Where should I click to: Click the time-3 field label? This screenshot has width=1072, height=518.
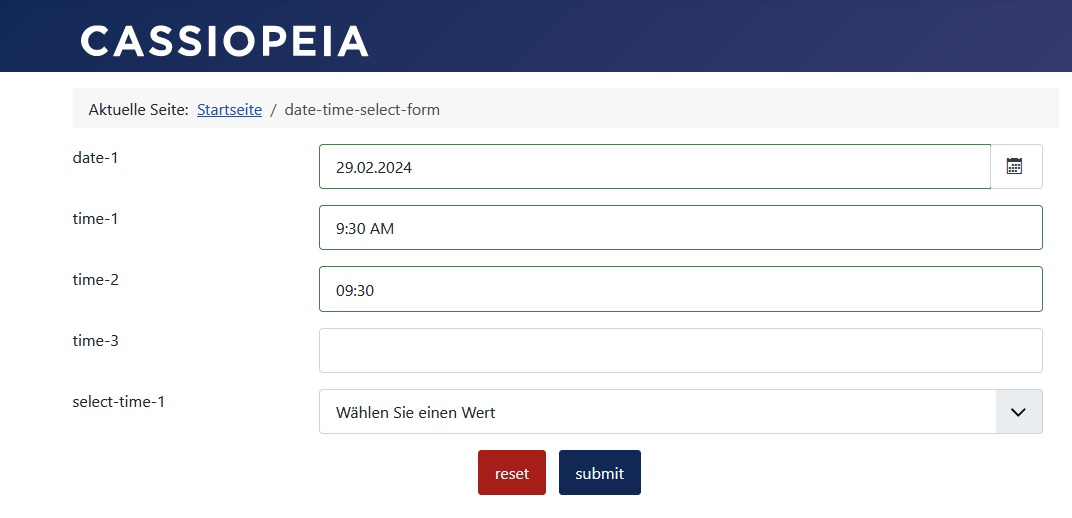click(x=96, y=341)
